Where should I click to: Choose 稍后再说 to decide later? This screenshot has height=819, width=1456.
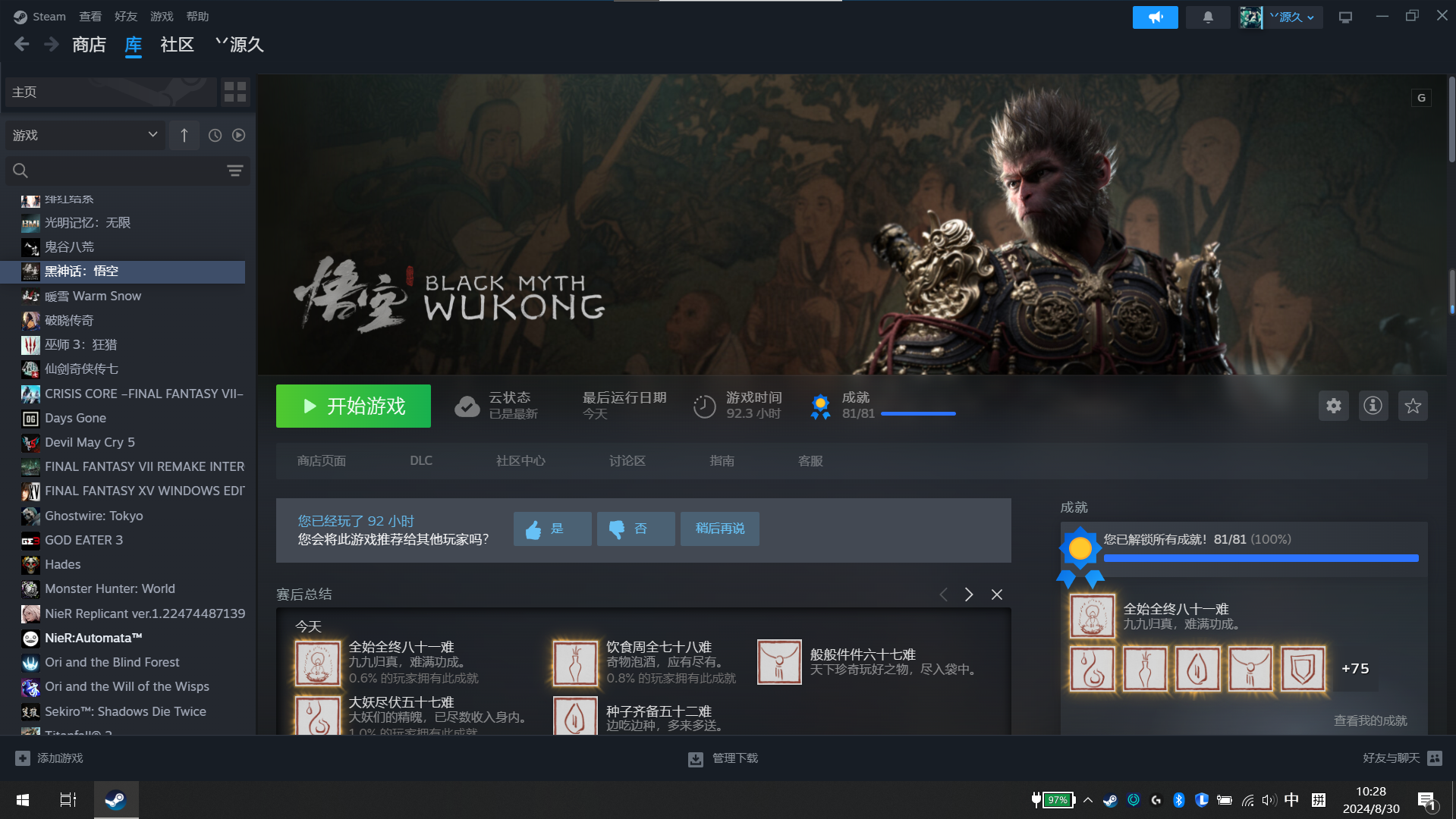720,529
